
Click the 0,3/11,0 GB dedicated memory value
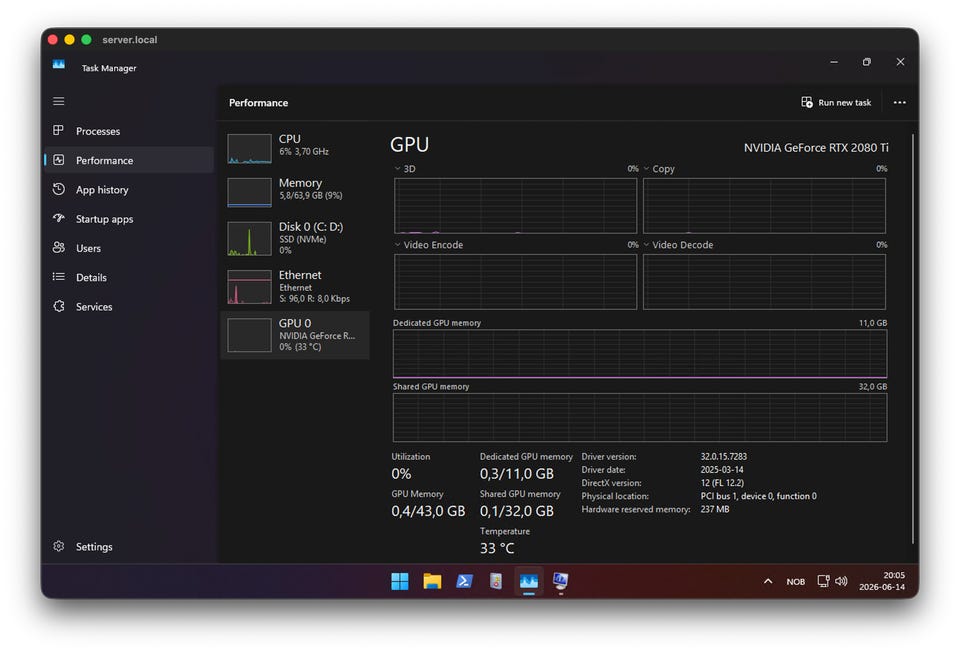tap(517, 474)
